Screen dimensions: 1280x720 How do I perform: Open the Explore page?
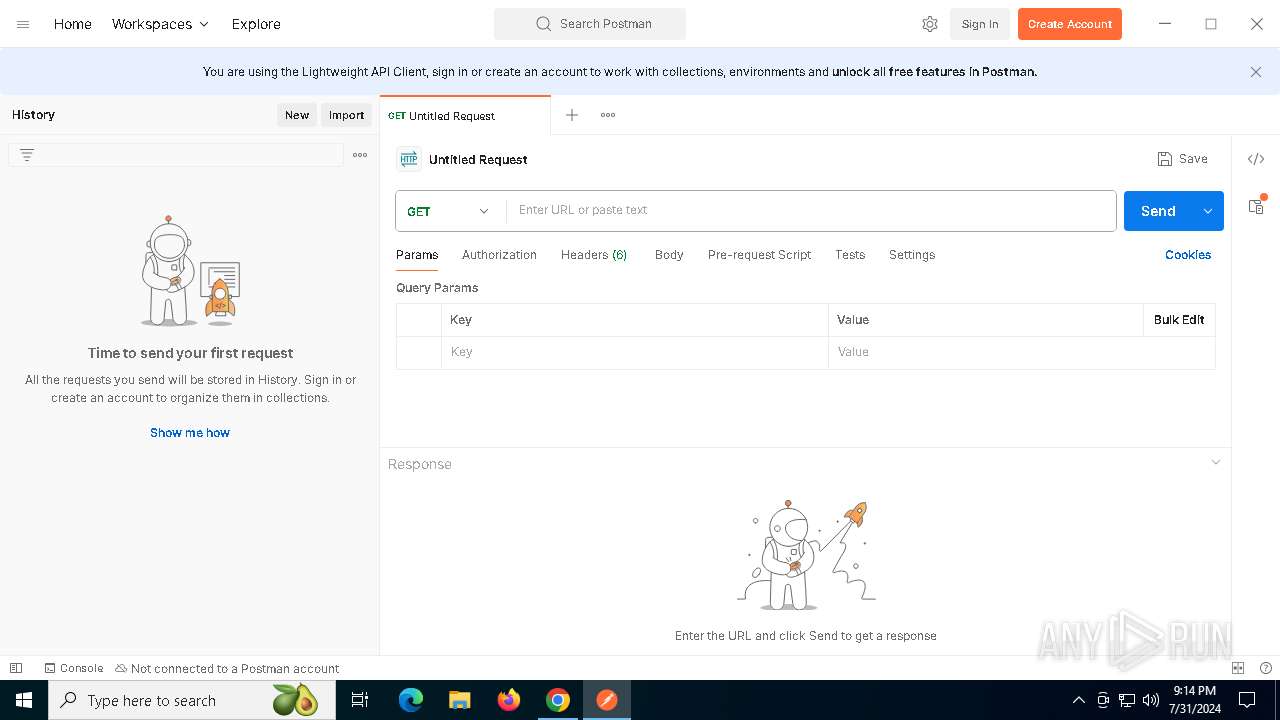point(256,24)
